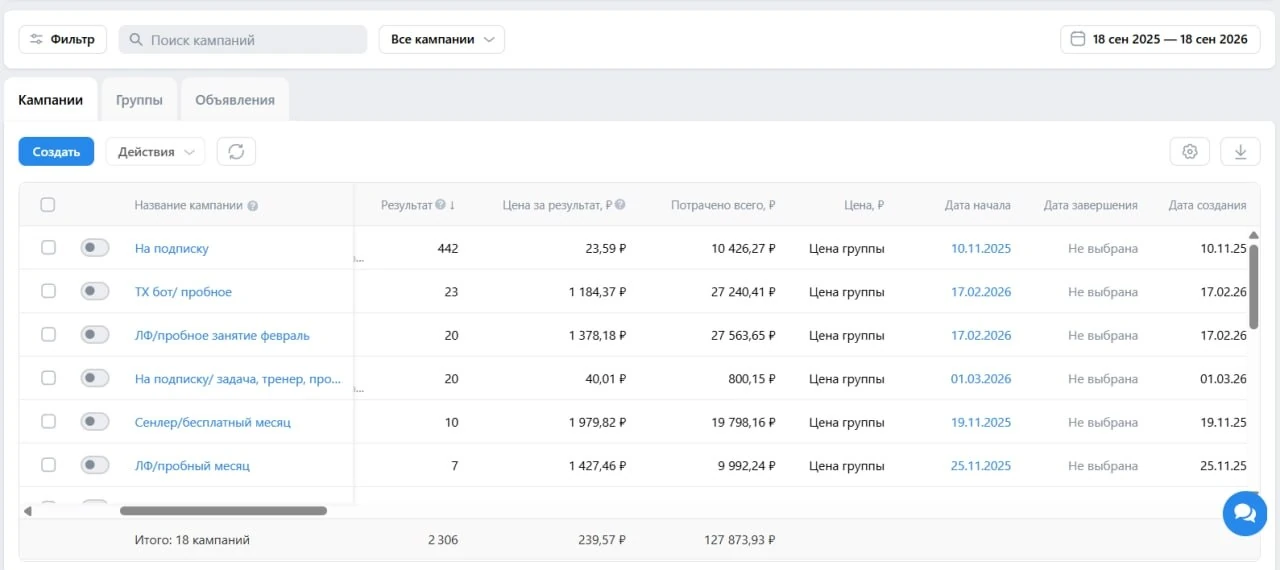The image size is (1280, 570).
Task: Click help icon beside Цена за результат
Action: [x=620, y=205]
